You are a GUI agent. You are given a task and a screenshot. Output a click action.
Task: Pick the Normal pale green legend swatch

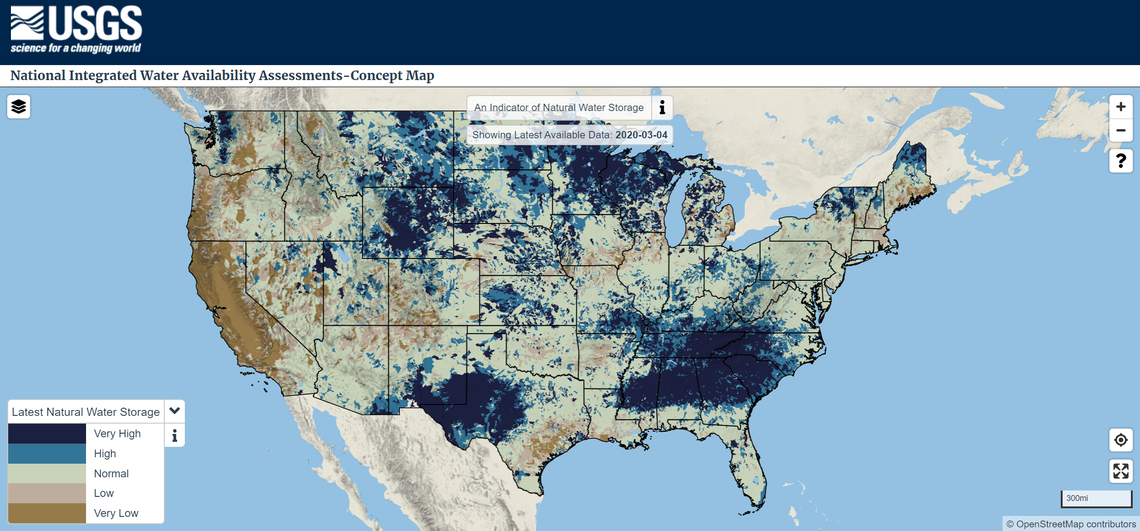click(x=47, y=474)
